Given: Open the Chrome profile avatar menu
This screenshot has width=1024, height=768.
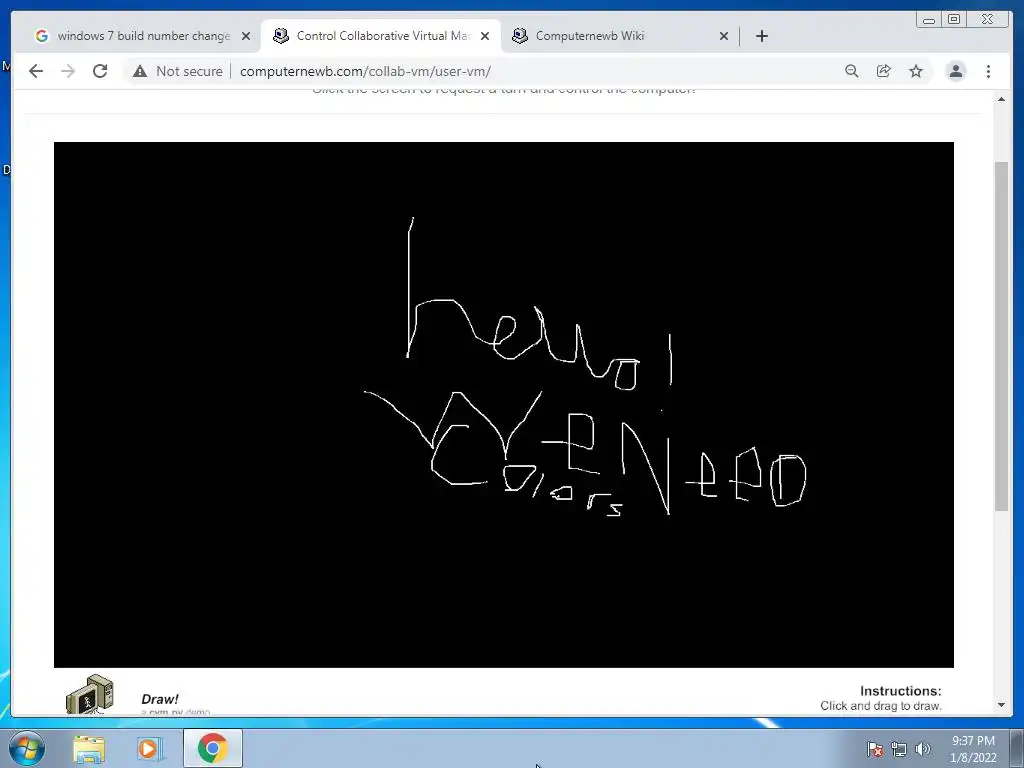Looking at the screenshot, I should 956,71.
